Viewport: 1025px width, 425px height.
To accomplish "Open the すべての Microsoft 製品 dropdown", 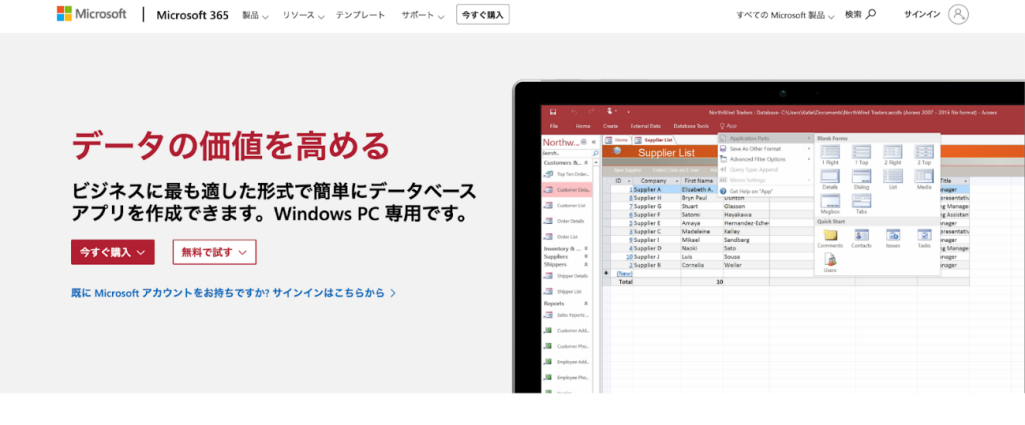I will pyautogui.click(x=785, y=14).
